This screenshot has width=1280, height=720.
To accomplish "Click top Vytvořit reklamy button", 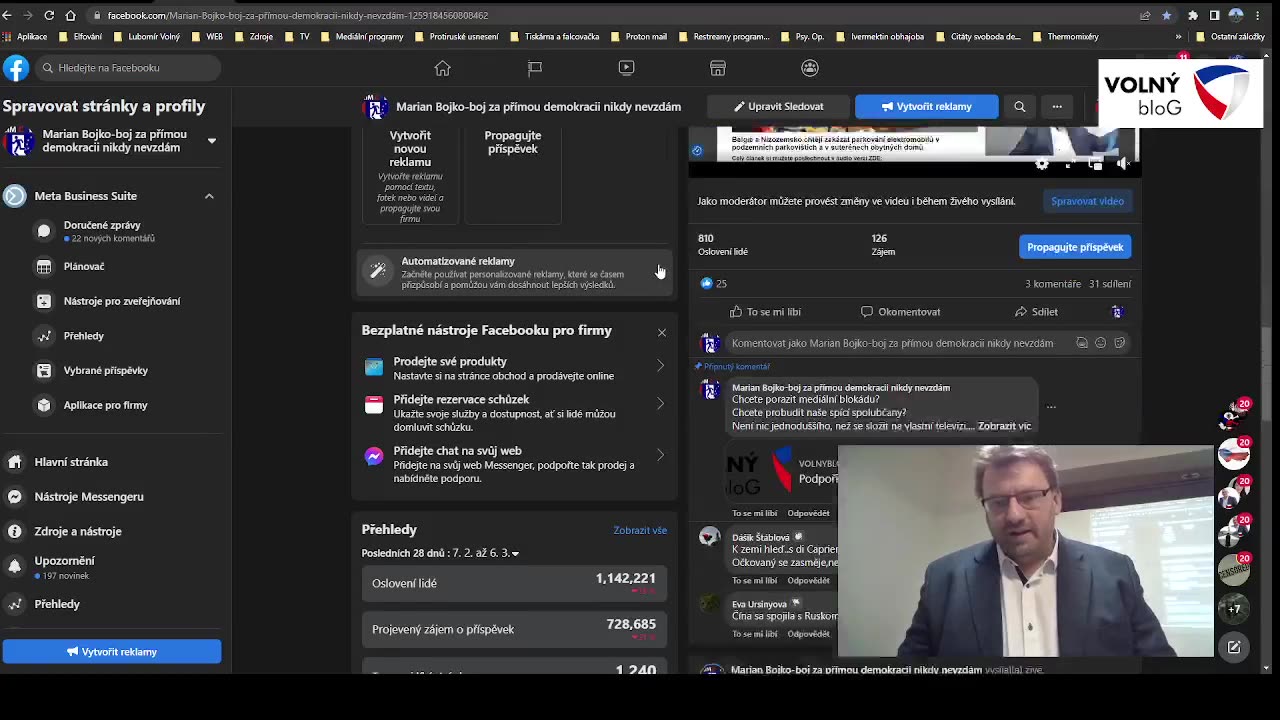I will pyautogui.click(x=926, y=106).
